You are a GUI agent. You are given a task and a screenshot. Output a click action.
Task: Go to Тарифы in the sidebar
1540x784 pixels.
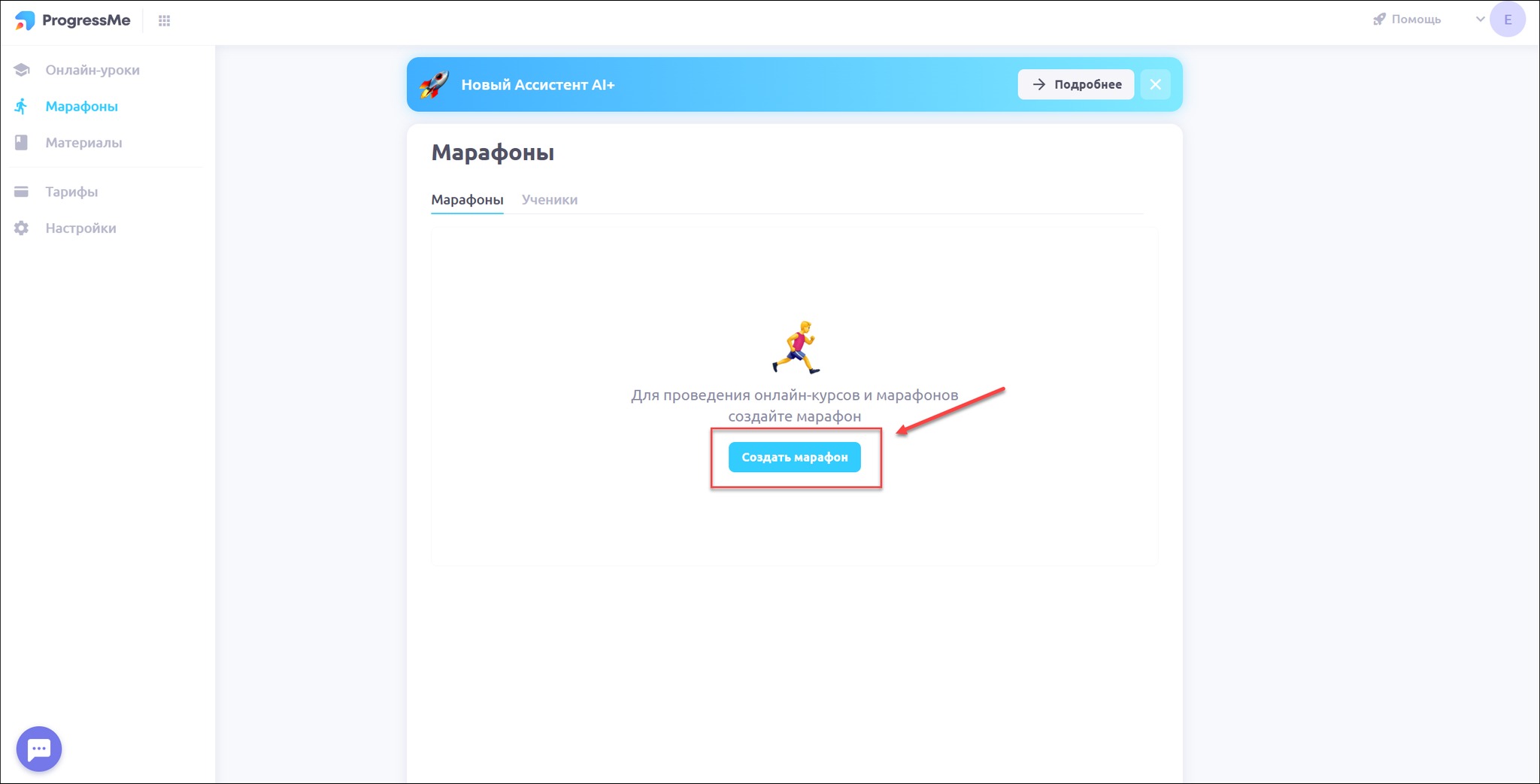(x=71, y=192)
